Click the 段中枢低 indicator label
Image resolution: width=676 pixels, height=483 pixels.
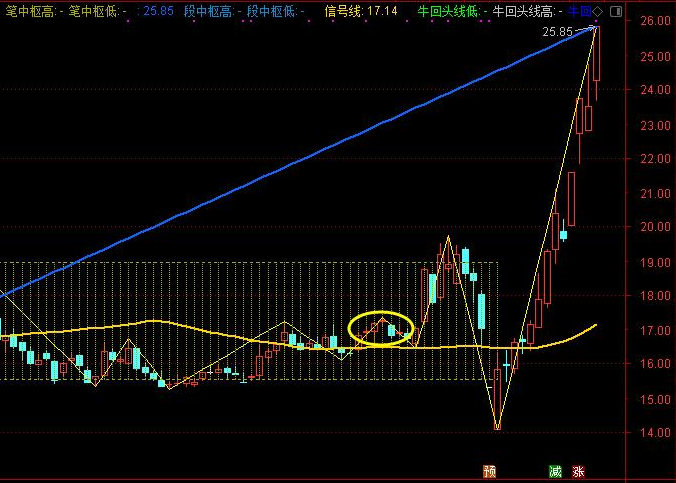coord(275,11)
